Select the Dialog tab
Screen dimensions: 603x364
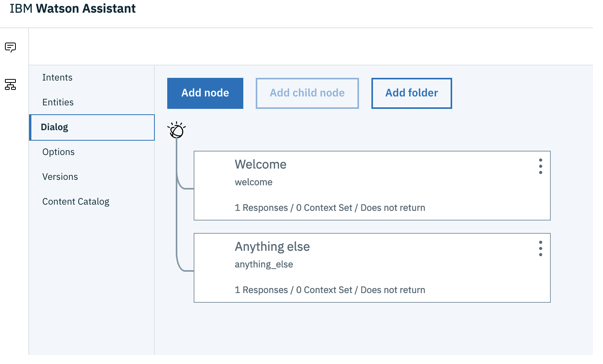[x=92, y=127]
